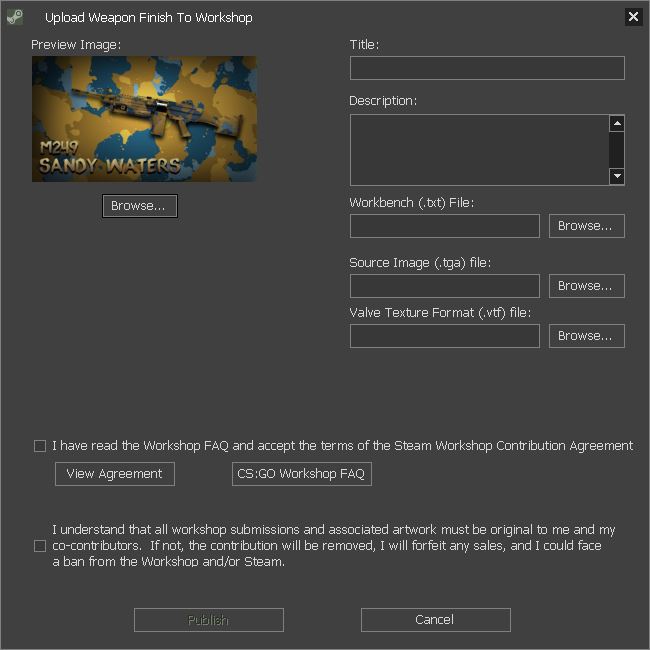Click the Valve Texture Format (.vtf) path field
The height and width of the screenshot is (650, 650).
[445, 336]
